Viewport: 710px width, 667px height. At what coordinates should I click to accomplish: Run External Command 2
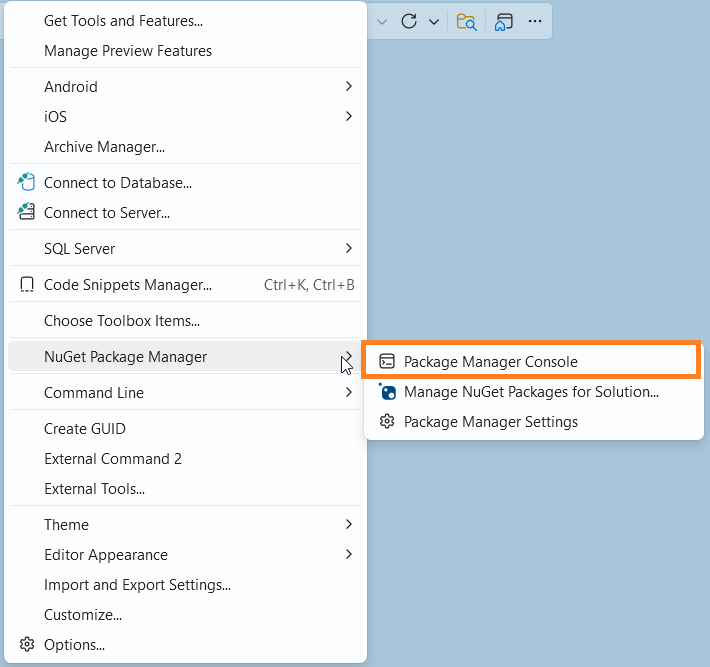[x=185, y=459]
